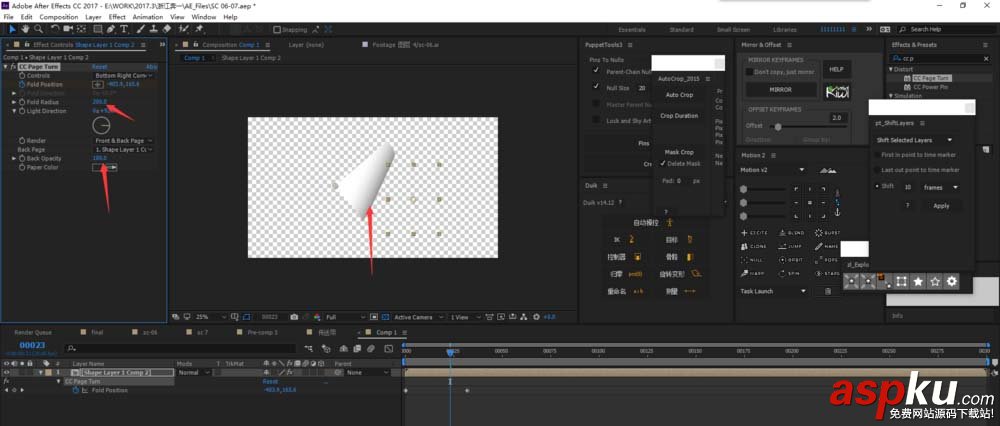This screenshot has width=1000, height=426.
Task: Click the Motion 2 Orbit tool
Action: coord(791,260)
